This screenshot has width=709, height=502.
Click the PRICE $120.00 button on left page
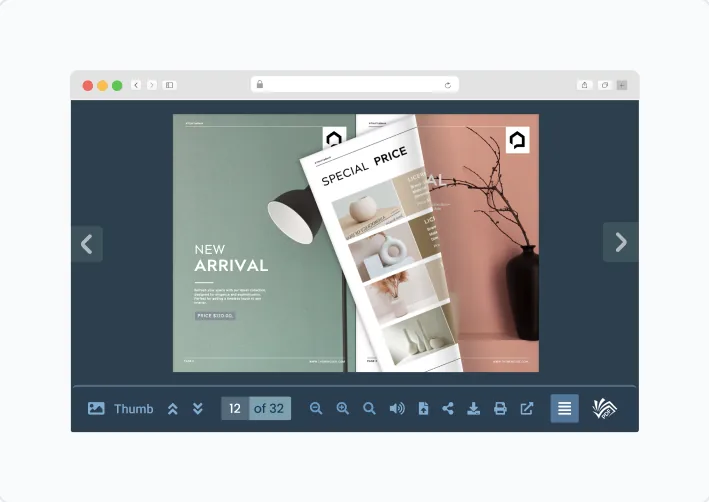tap(215, 316)
